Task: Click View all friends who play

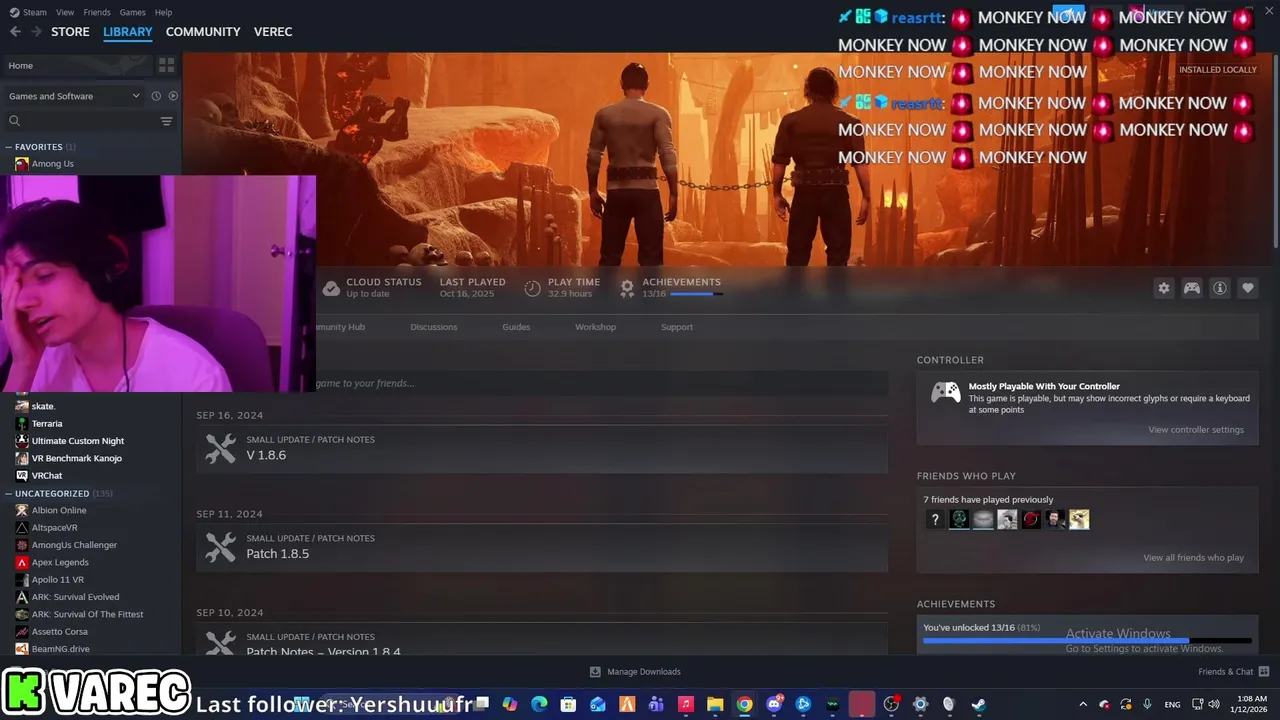Action: coord(1194,558)
